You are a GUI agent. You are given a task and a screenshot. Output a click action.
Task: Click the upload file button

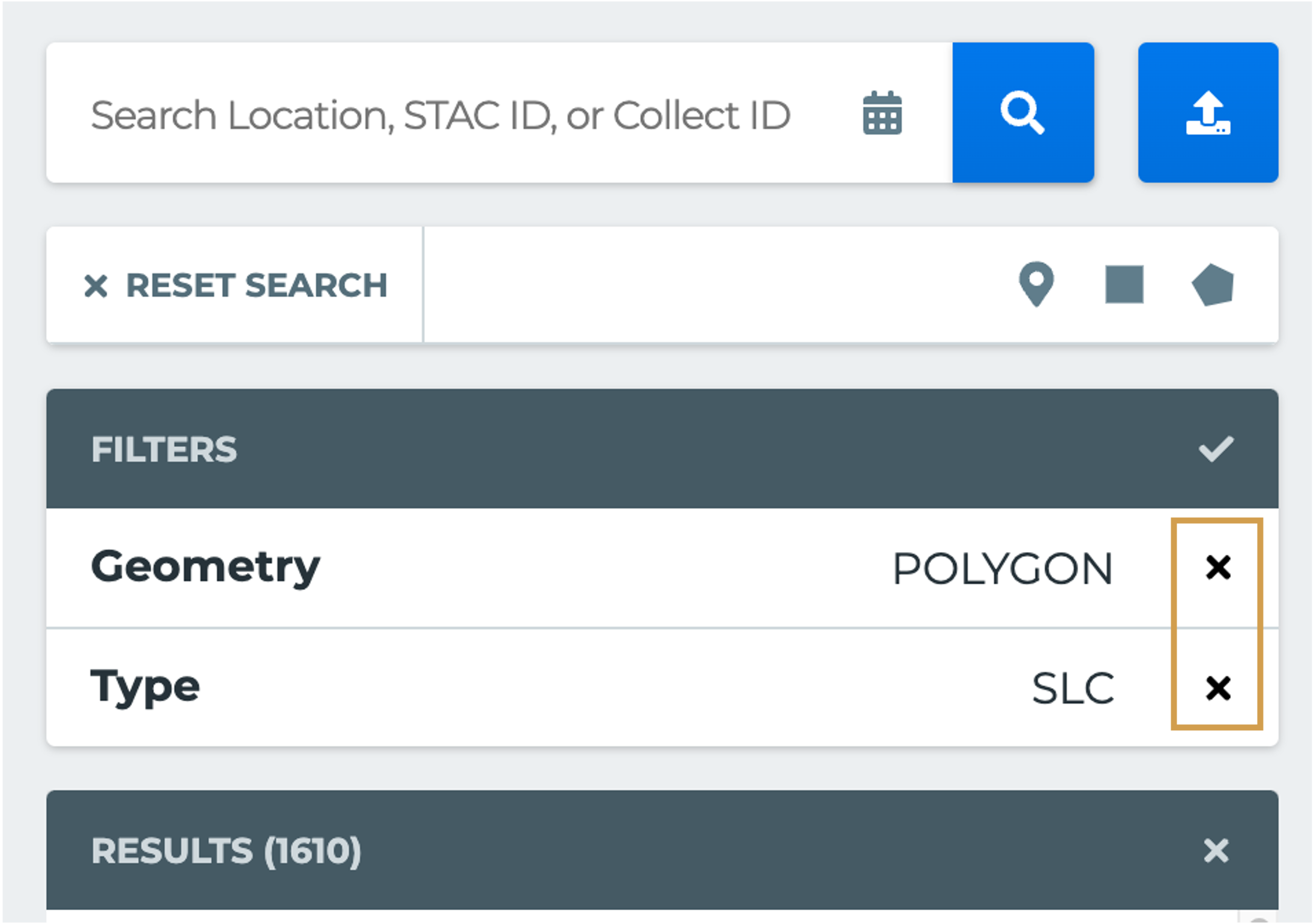click(1208, 112)
